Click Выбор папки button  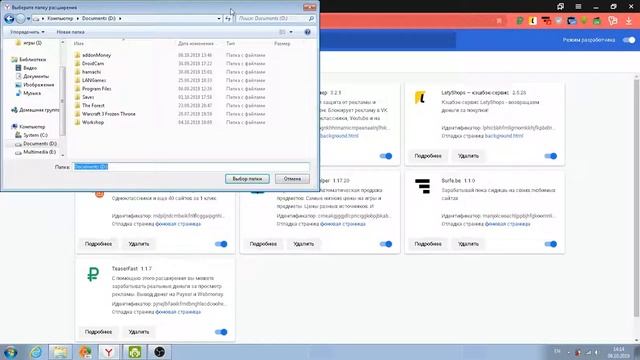[247, 179]
